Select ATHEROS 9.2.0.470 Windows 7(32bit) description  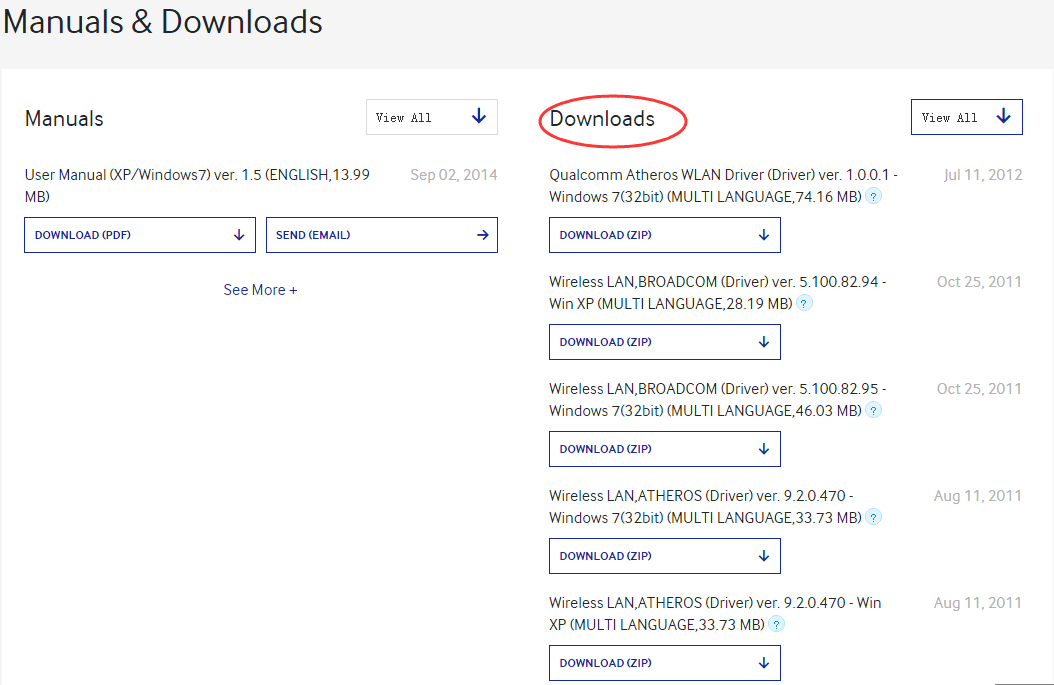(705, 506)
